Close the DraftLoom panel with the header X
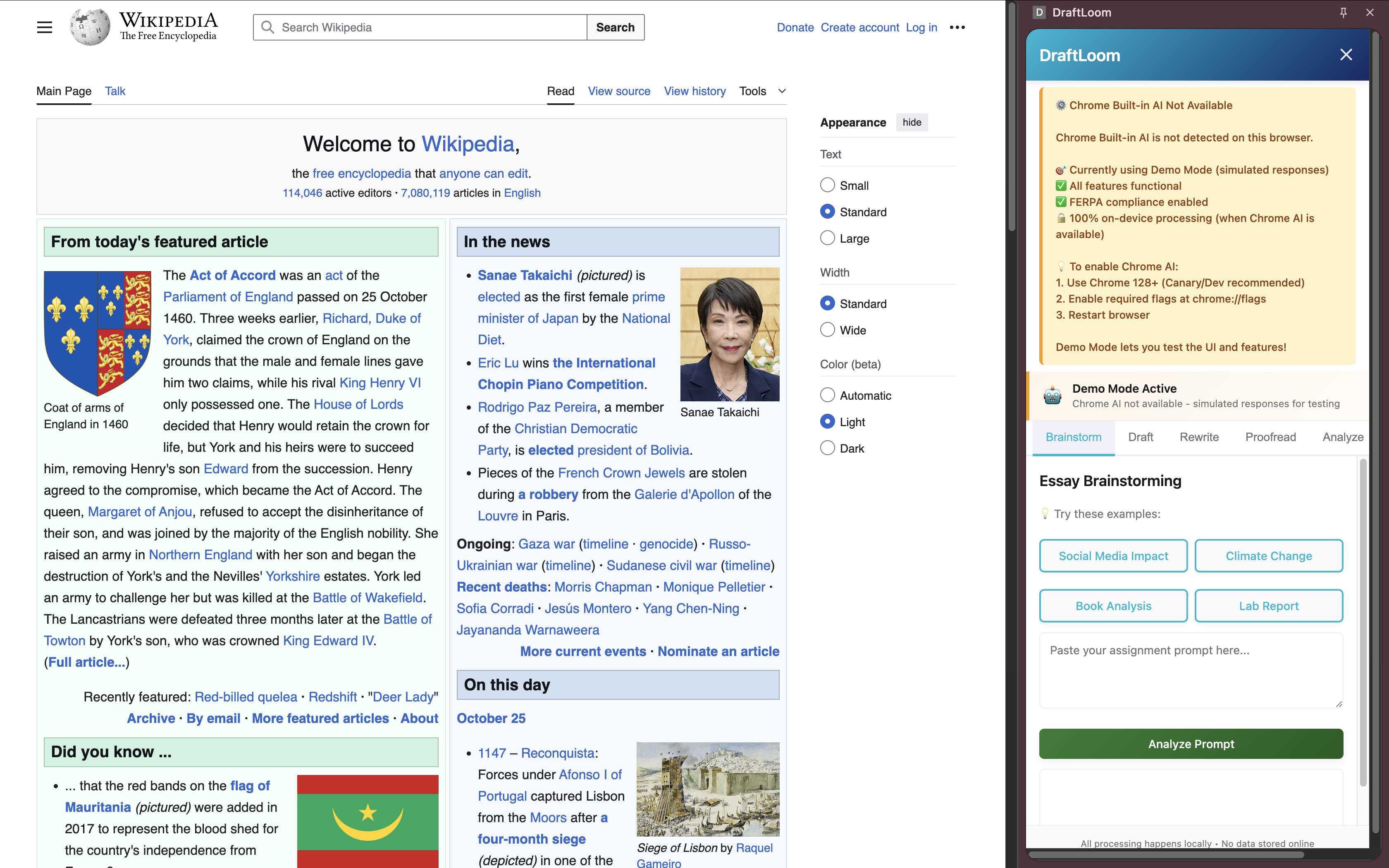 (1346, 55)
